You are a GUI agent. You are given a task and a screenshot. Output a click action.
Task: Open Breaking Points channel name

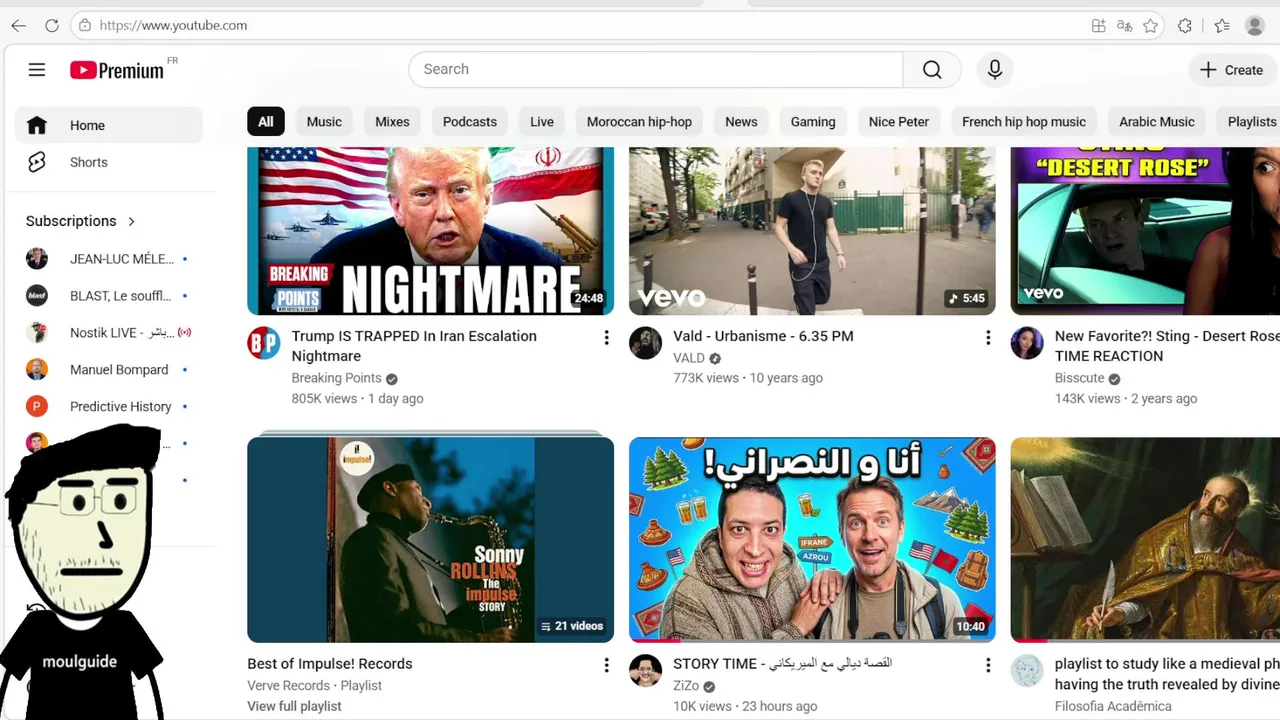coord(336,378)
